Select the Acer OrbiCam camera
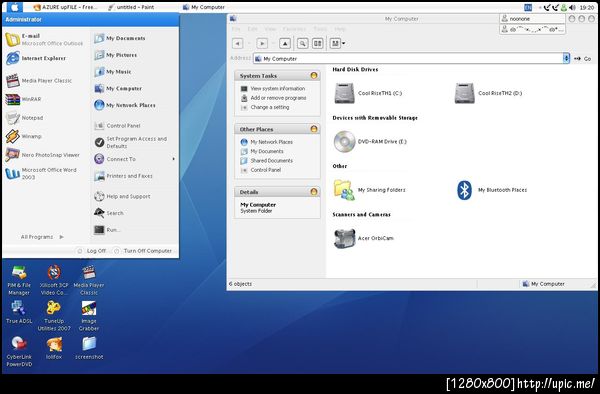Image resolution: width=600 pixels, height=394 pixels. click(364, 238)
